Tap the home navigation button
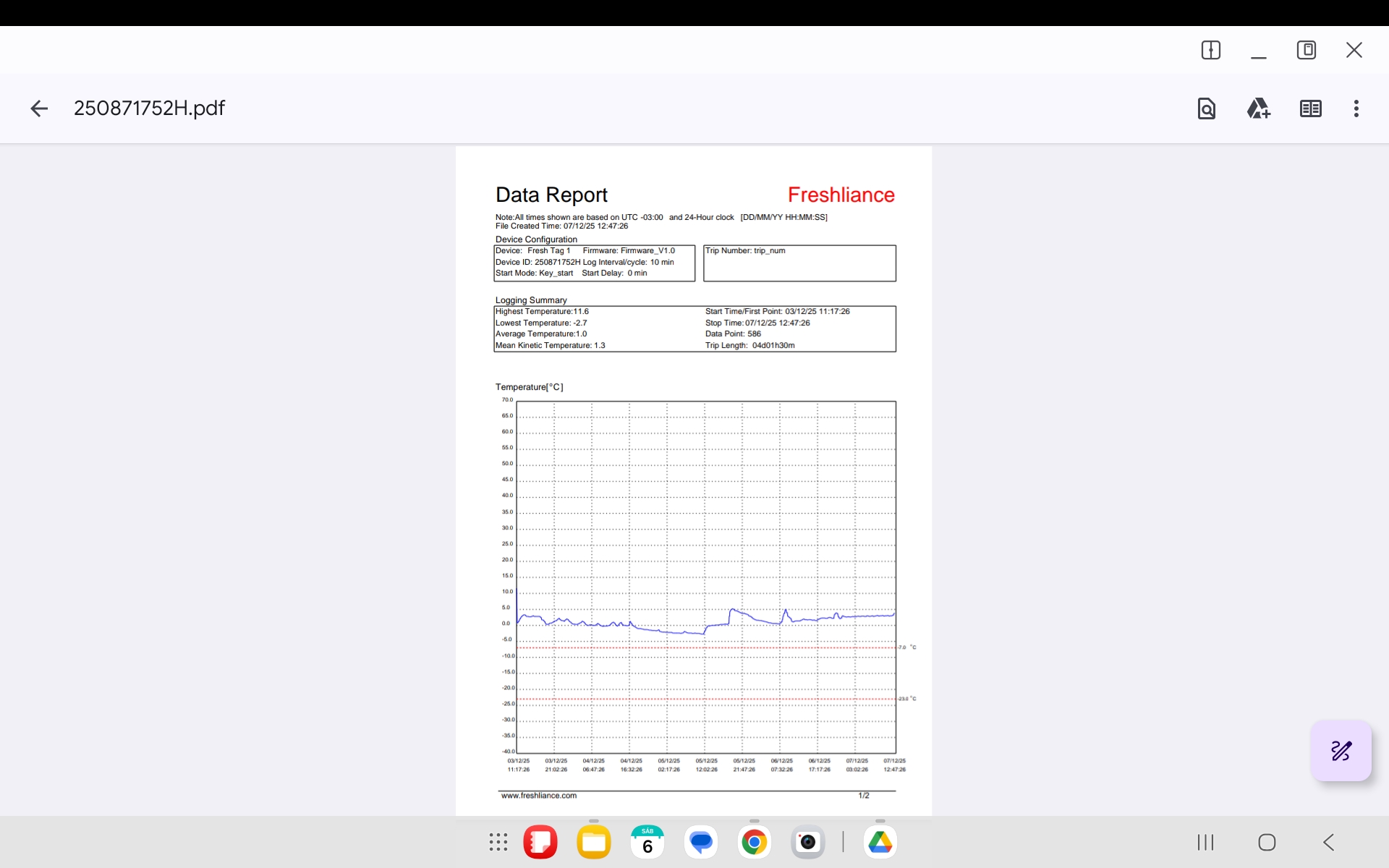 click(x=1267, y=842)
